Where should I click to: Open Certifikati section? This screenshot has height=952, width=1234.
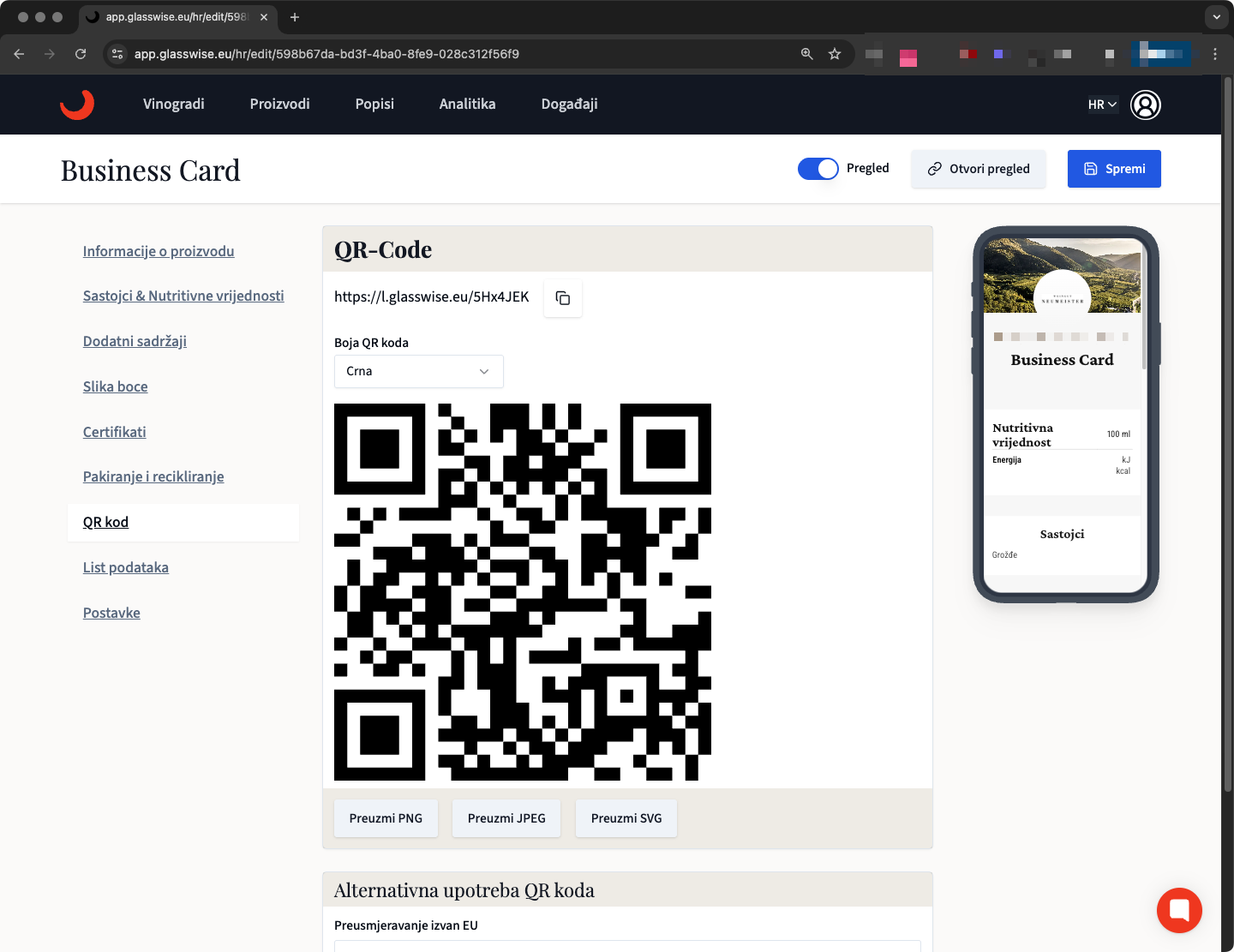coord(115,432)
